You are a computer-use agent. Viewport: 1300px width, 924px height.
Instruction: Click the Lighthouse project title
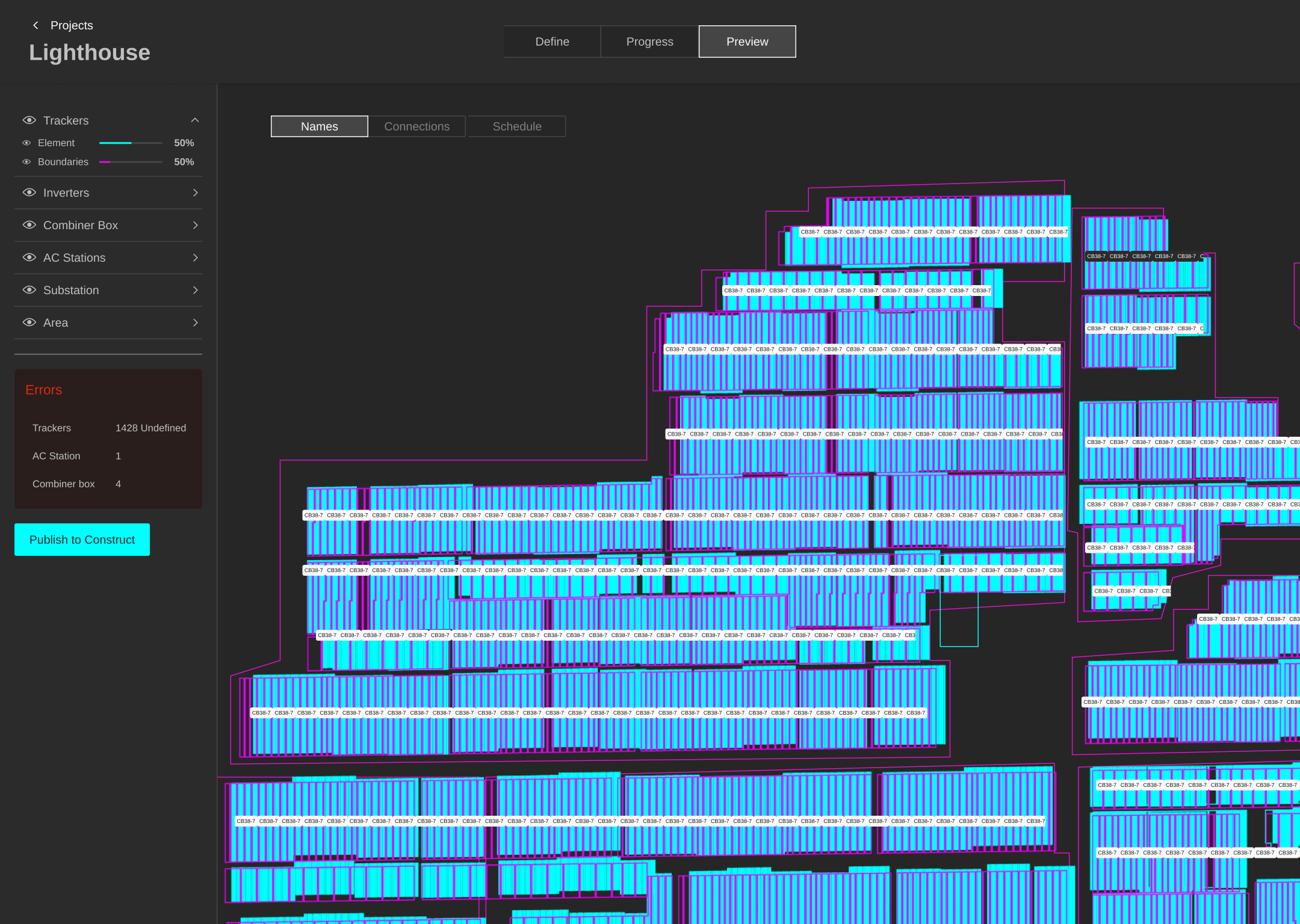pos(90,52)
